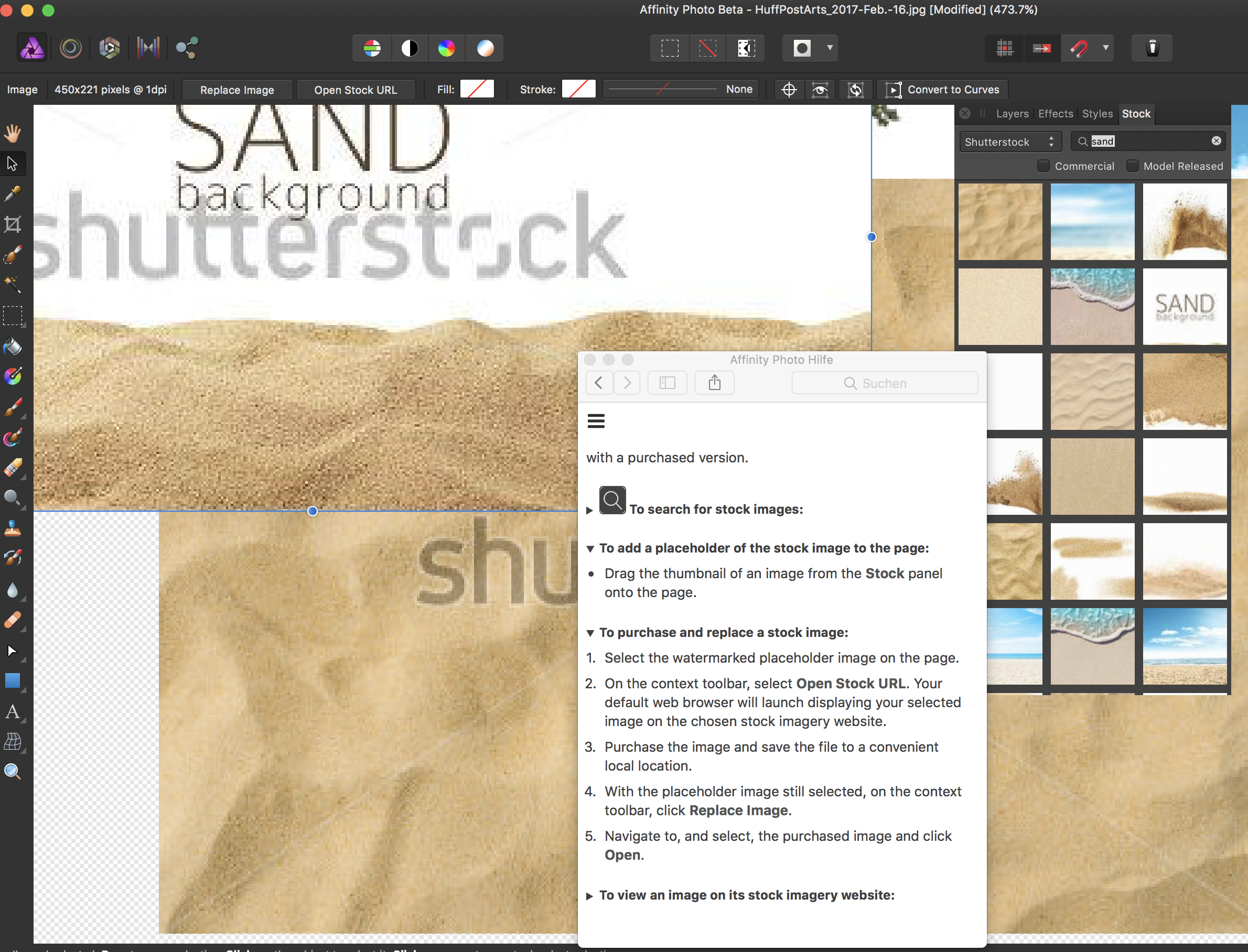Enable the Model Released checkbox

(x=1132, y=166)
